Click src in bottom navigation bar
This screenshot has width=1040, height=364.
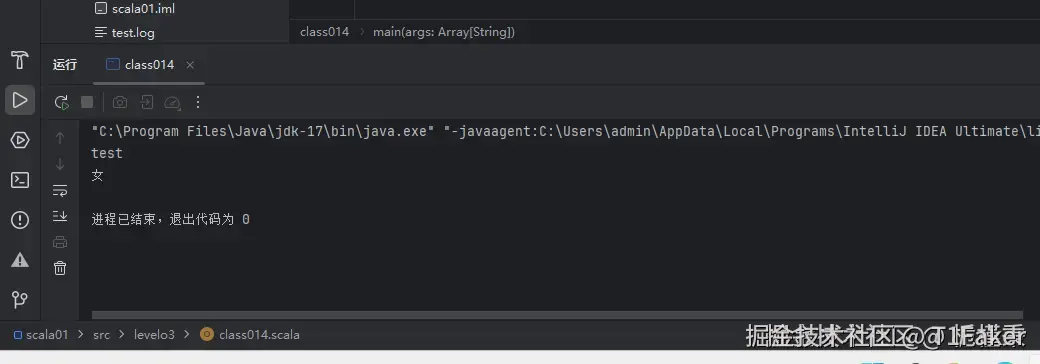coord(101,335)
